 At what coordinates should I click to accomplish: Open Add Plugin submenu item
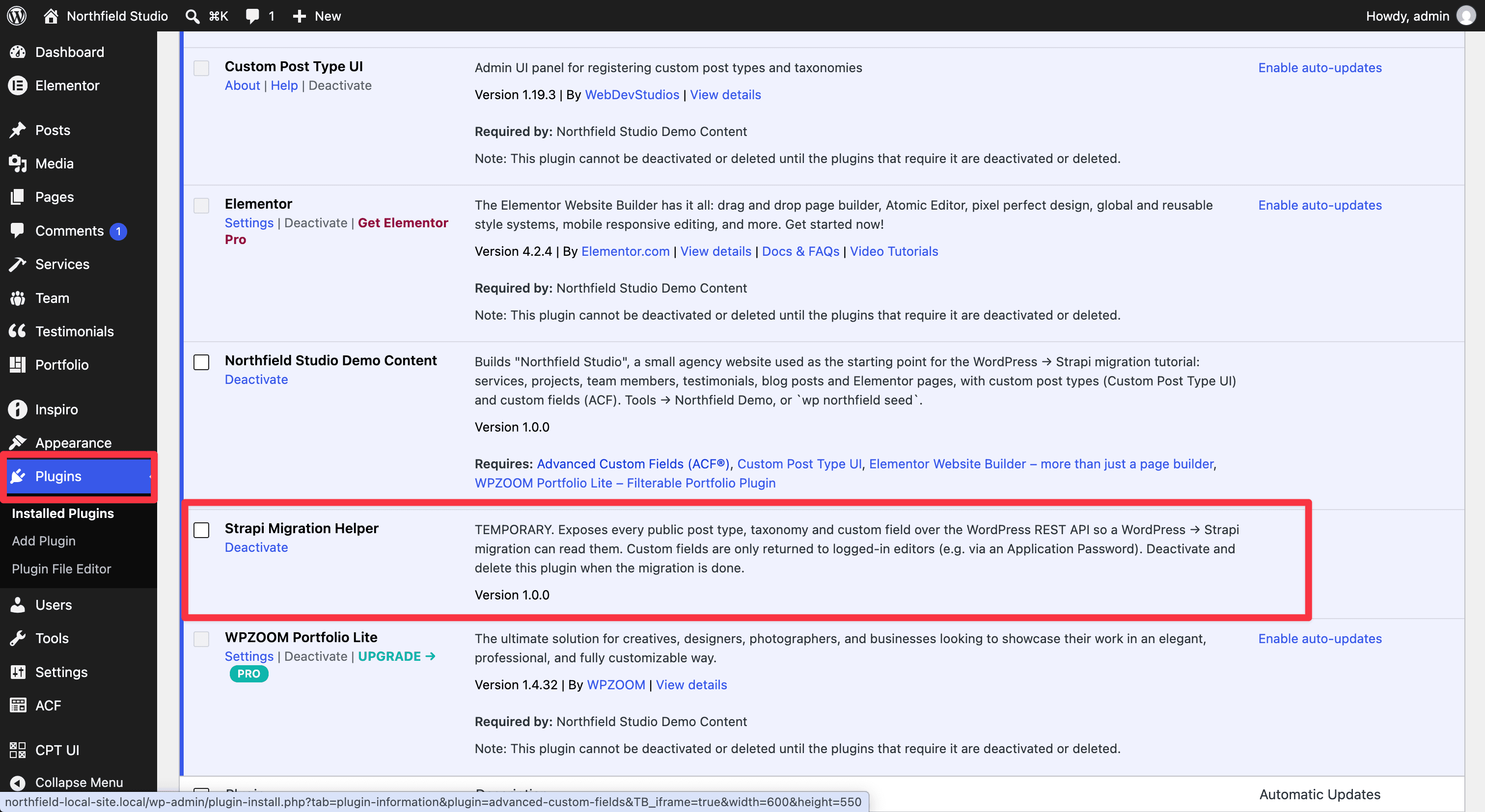coord(44,541)
